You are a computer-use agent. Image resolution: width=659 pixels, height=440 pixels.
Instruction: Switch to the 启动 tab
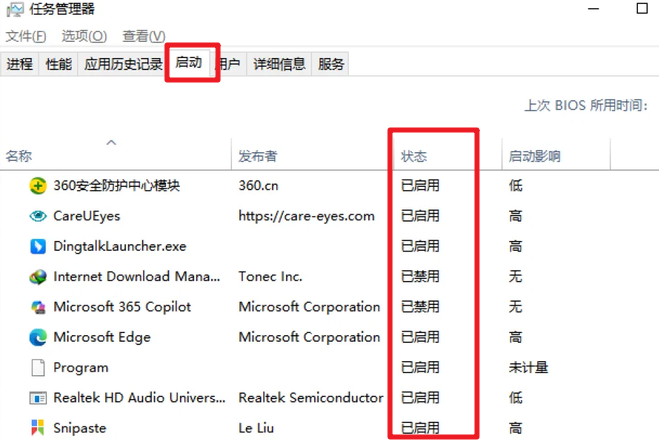(x=188, y=63)
